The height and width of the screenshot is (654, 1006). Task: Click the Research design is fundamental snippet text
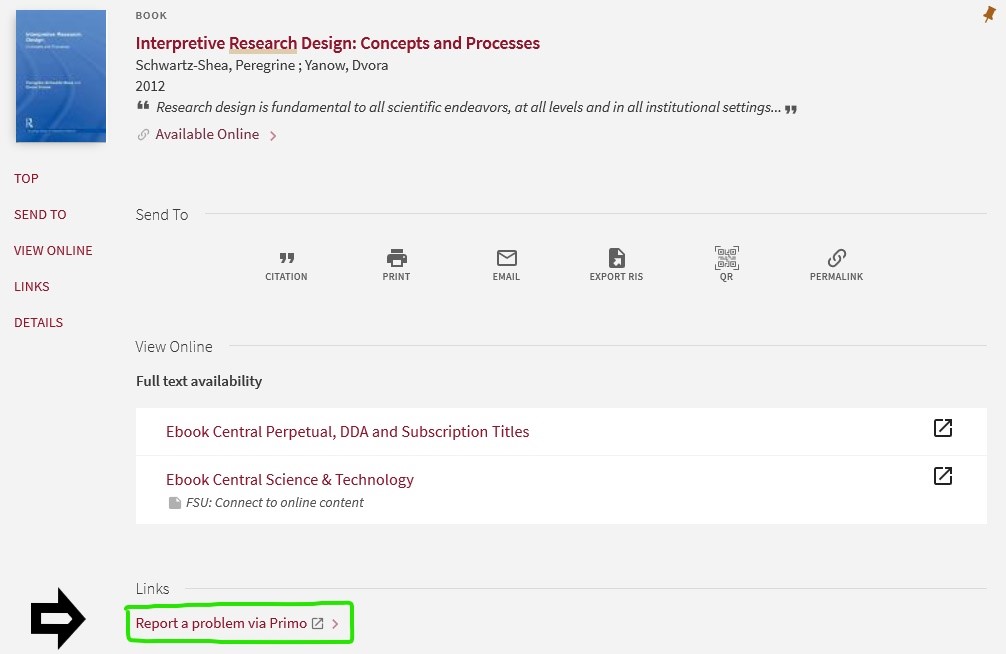(x=469, y=107)
